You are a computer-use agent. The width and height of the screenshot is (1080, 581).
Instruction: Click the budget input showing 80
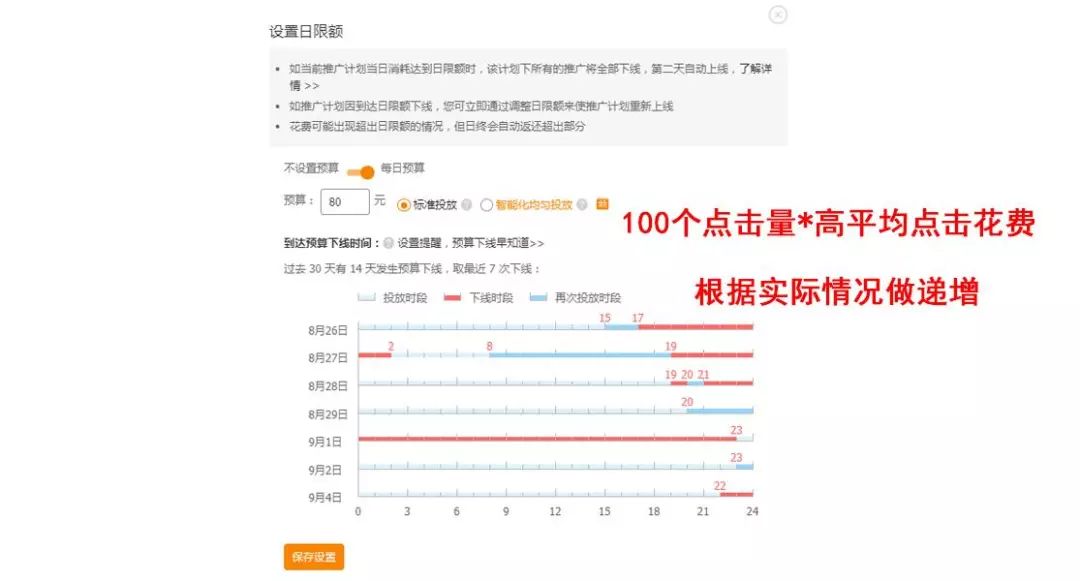(344, 202)
